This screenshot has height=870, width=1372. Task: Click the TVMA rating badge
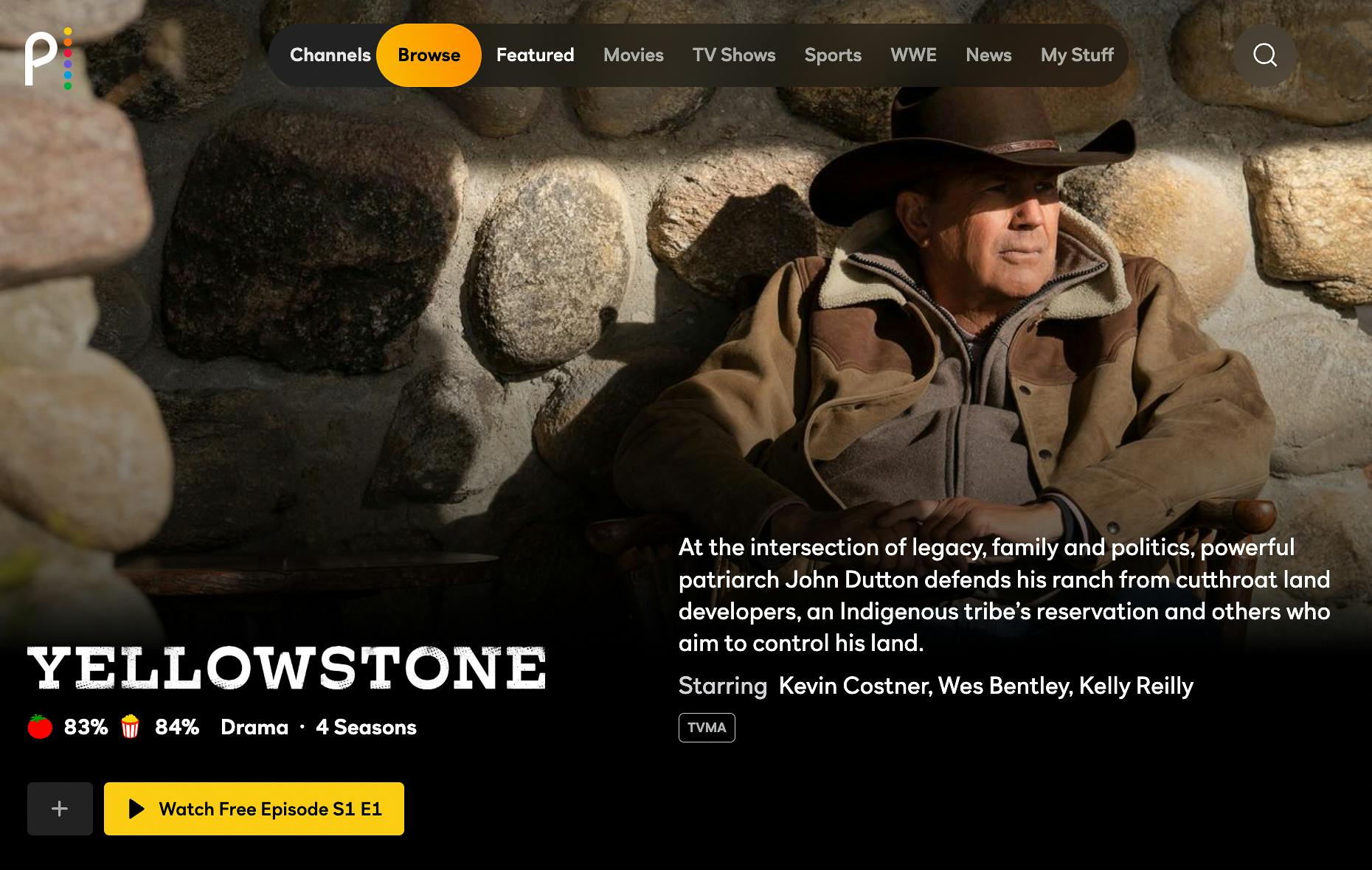pyautogui.click(x=707, y=728)
